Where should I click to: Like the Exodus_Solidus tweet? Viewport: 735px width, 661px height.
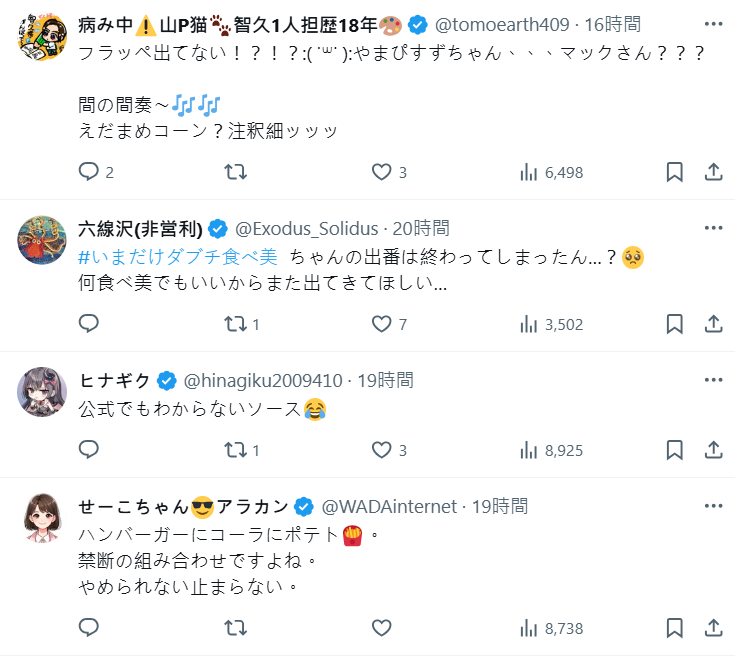pyautogui.click(x=381, y=324)
